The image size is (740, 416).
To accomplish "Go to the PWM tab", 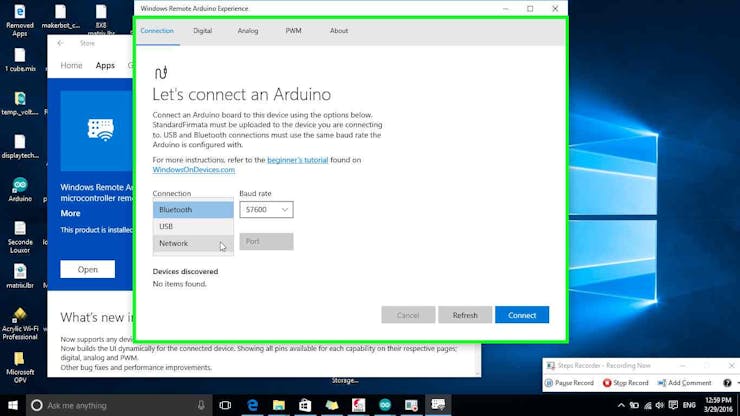I will tap(293, 31).
